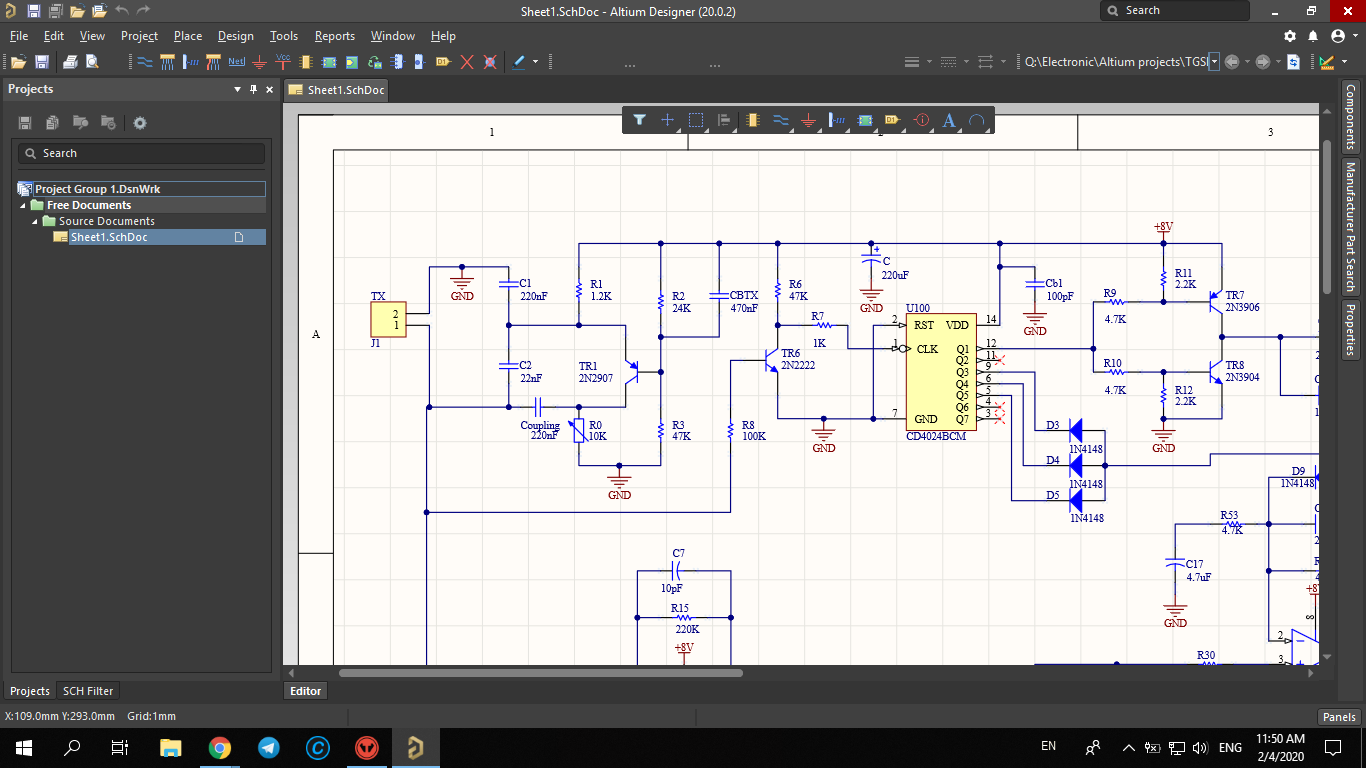Click the selection filter funnel icon
The width and height of the screenshot is (1366, 768).
640,121
